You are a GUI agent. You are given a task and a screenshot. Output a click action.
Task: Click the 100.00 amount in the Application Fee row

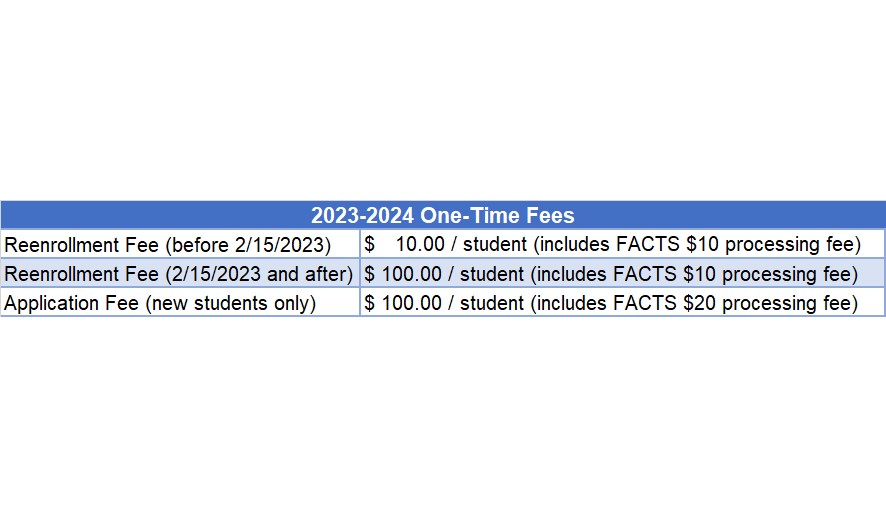point(411,303)
